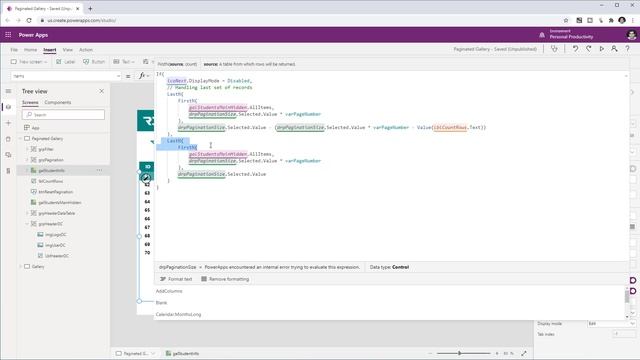Open the Display mode dropdown
640x360 pixels.
[611, 324]
